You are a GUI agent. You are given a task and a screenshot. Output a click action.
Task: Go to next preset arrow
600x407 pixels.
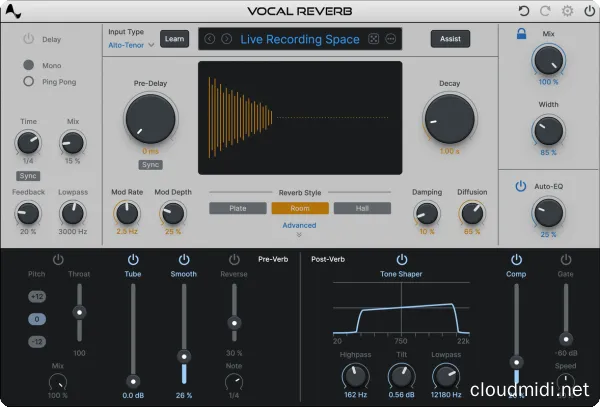227,39
